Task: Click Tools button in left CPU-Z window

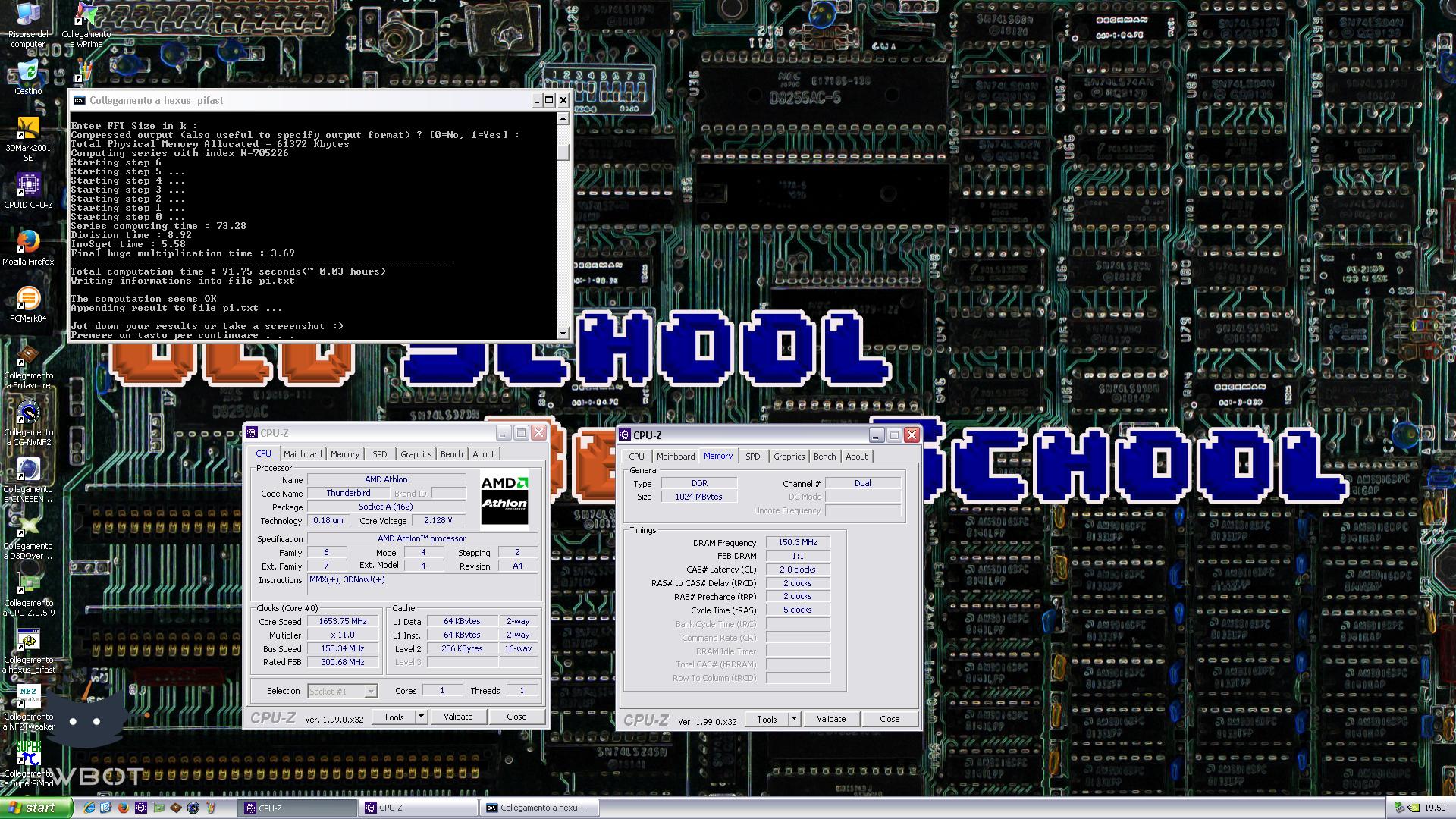Action: (394, 717)
